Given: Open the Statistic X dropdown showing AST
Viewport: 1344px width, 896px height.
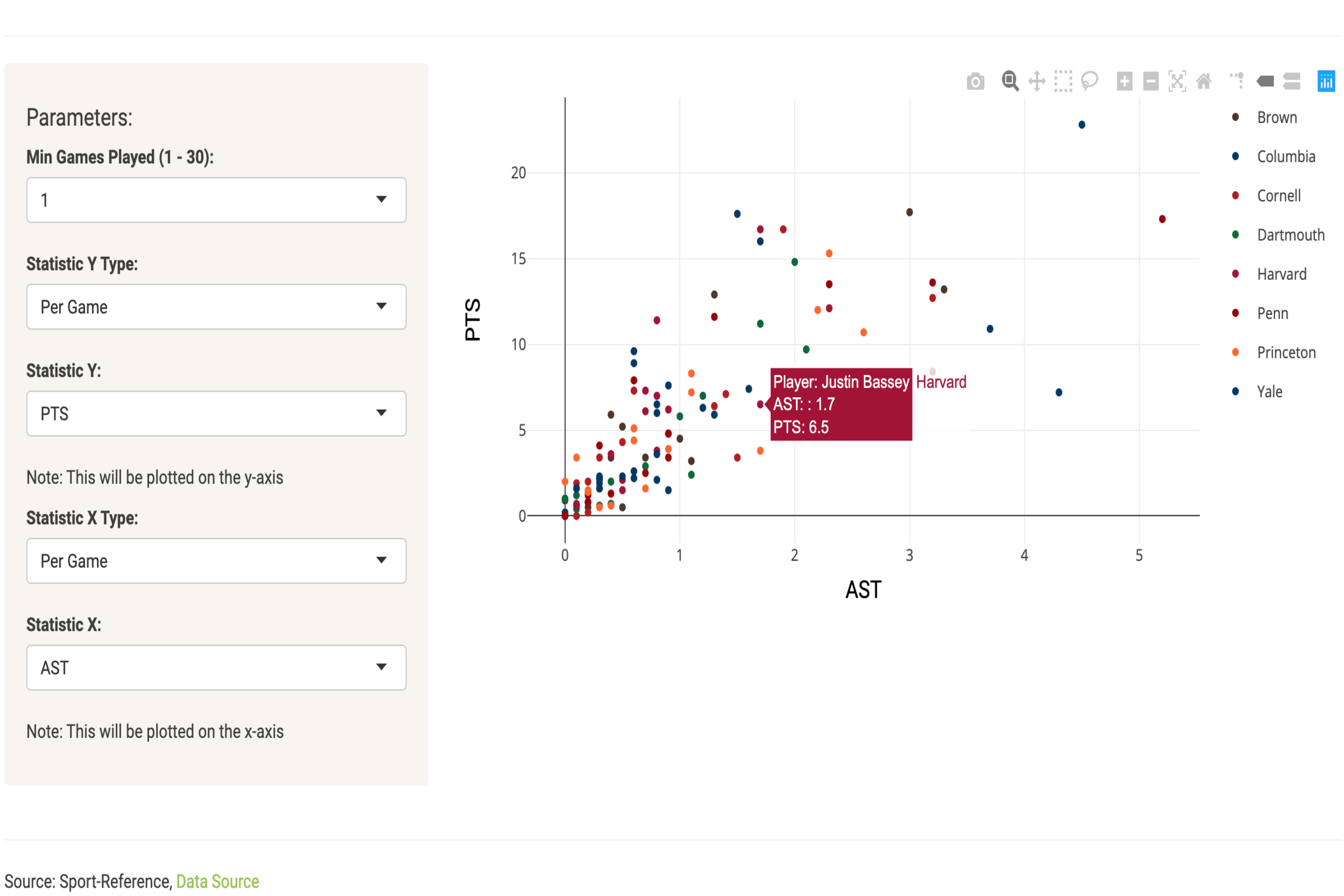Looking at the screenshot, I should tap(216, 668).
